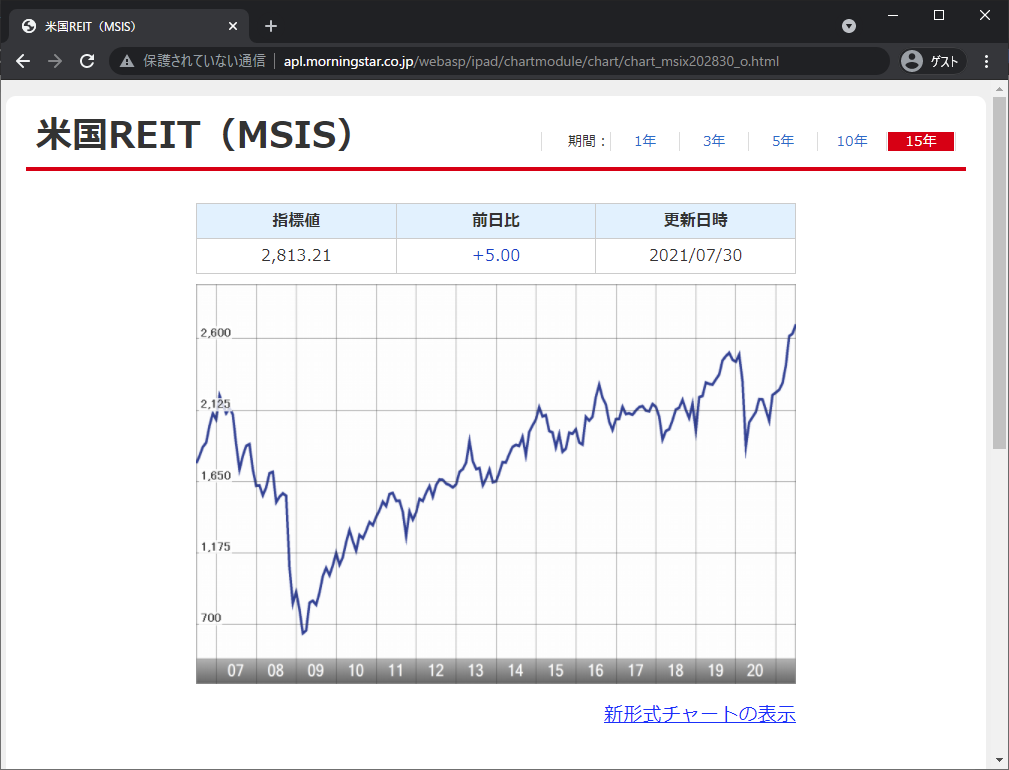The image size is (1009, 770).
Task: Click the page scrollbar down arrow
Action: point(1000,758)
